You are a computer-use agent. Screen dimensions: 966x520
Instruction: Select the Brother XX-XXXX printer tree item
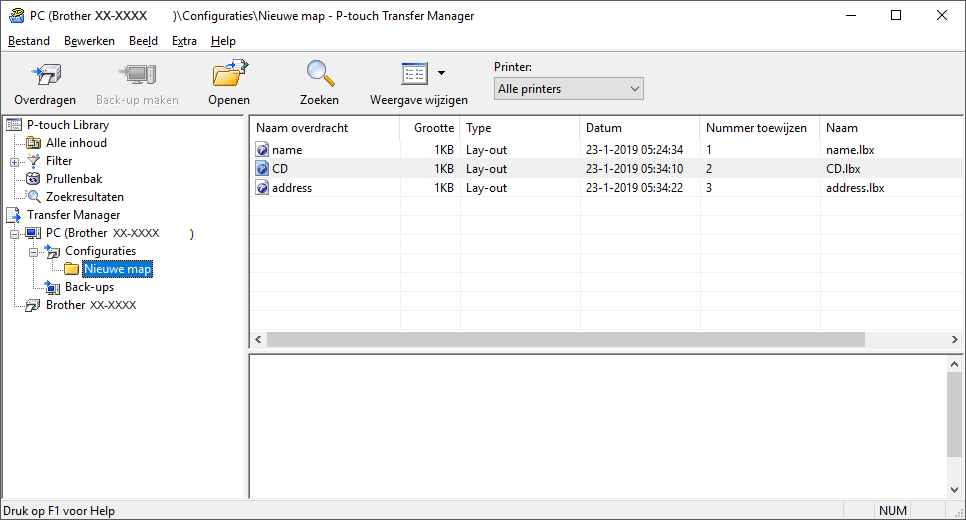pyautogui.click(x=91, y=305)
